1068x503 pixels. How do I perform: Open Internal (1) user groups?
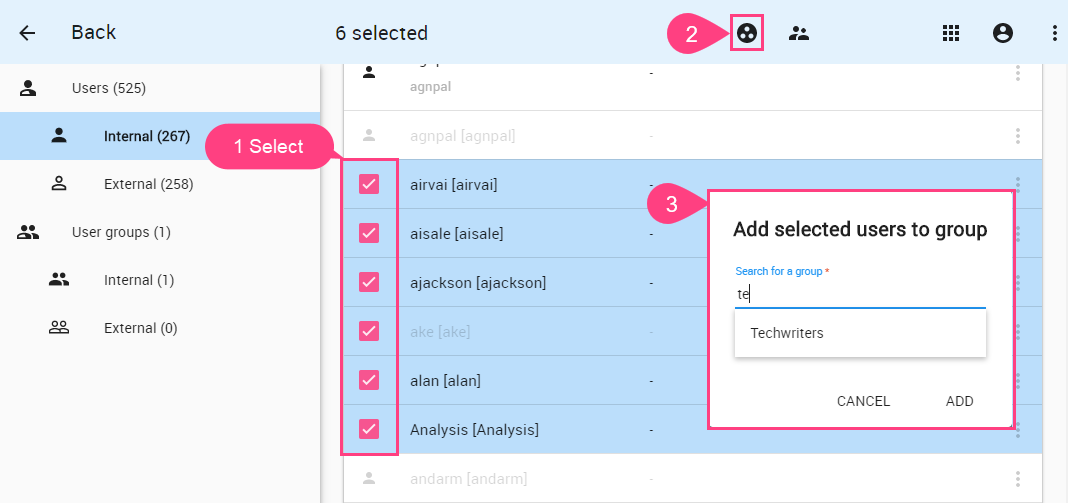pos(139,280)
